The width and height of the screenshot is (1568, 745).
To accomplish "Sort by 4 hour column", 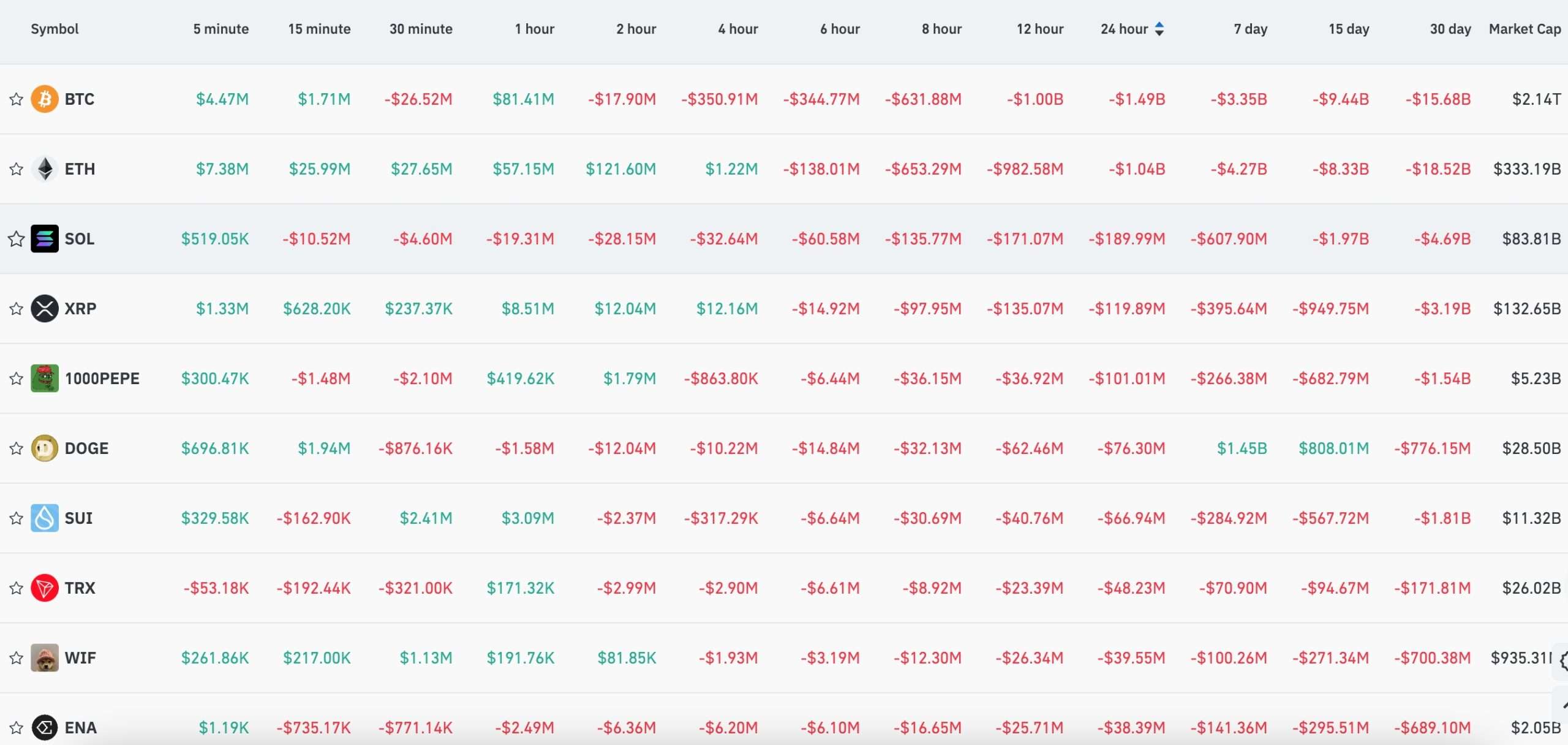I will pyautogui.click(x=737, y=29).
